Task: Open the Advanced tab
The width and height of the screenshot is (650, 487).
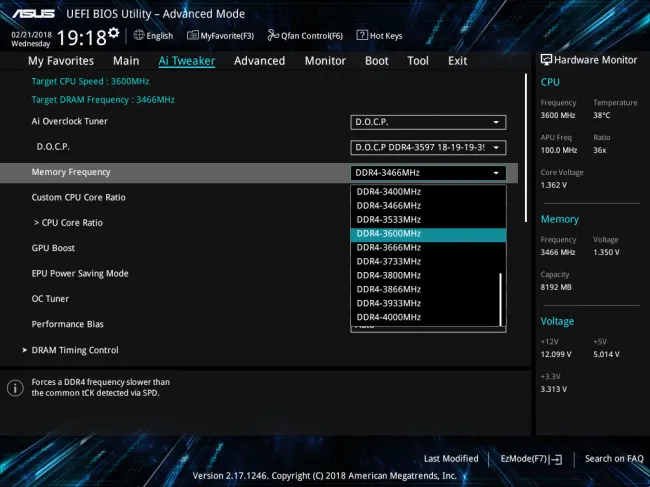Action: click(260, 61)
